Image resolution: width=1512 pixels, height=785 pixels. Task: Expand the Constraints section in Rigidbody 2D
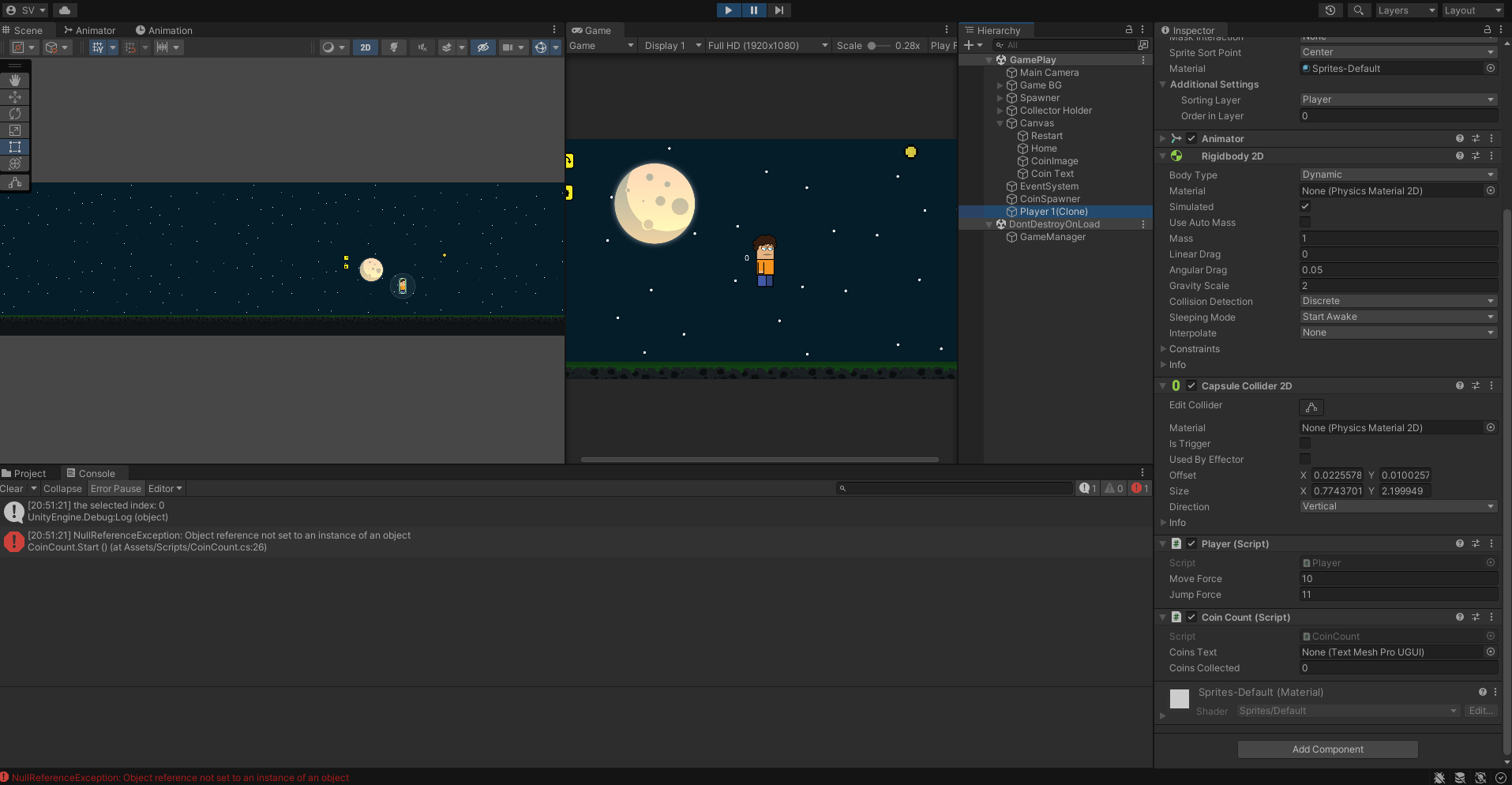pyautogui.click(x=1163, y=348)
